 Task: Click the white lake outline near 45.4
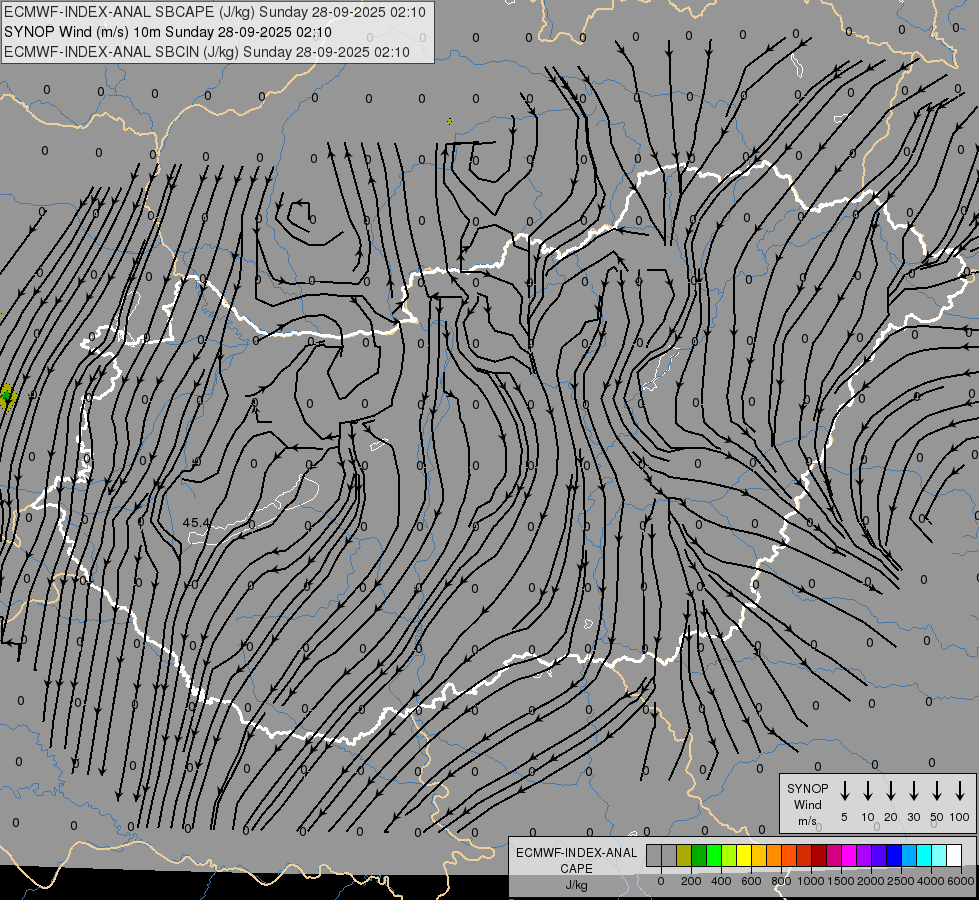pyautogui.click(x=254, y=511)
